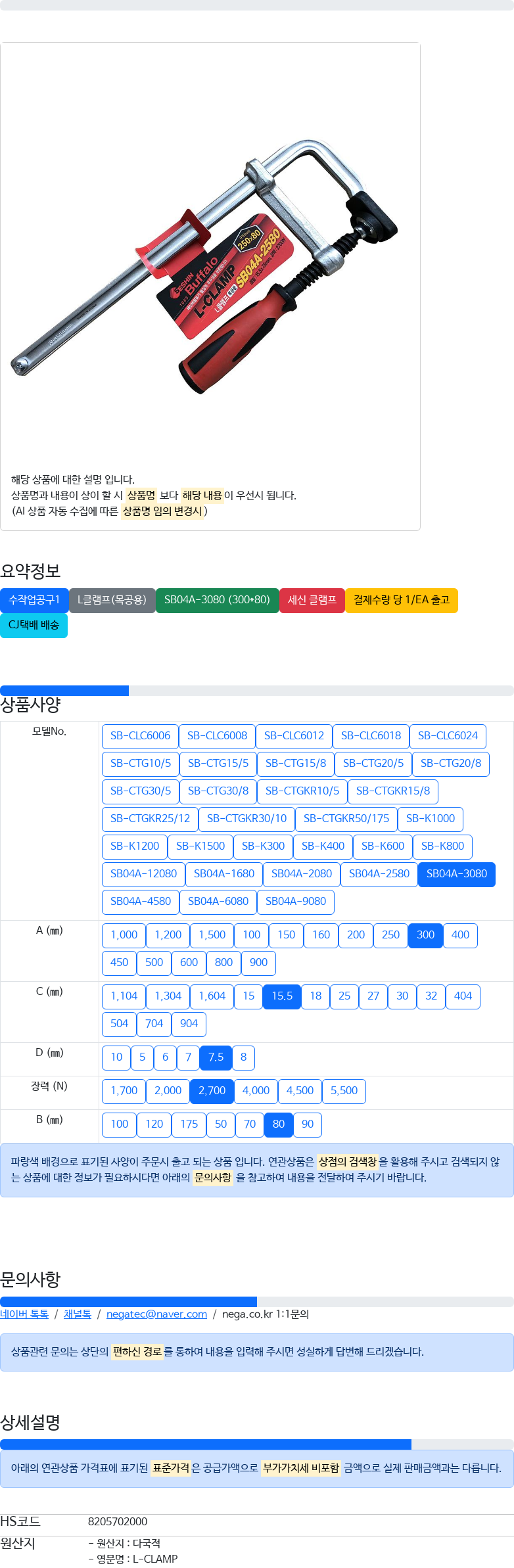Image resolution: width=514 pixels, height=1568 pixels.
Task: Click the highlighted D value 7.5
Action: tap(216, 1057)
